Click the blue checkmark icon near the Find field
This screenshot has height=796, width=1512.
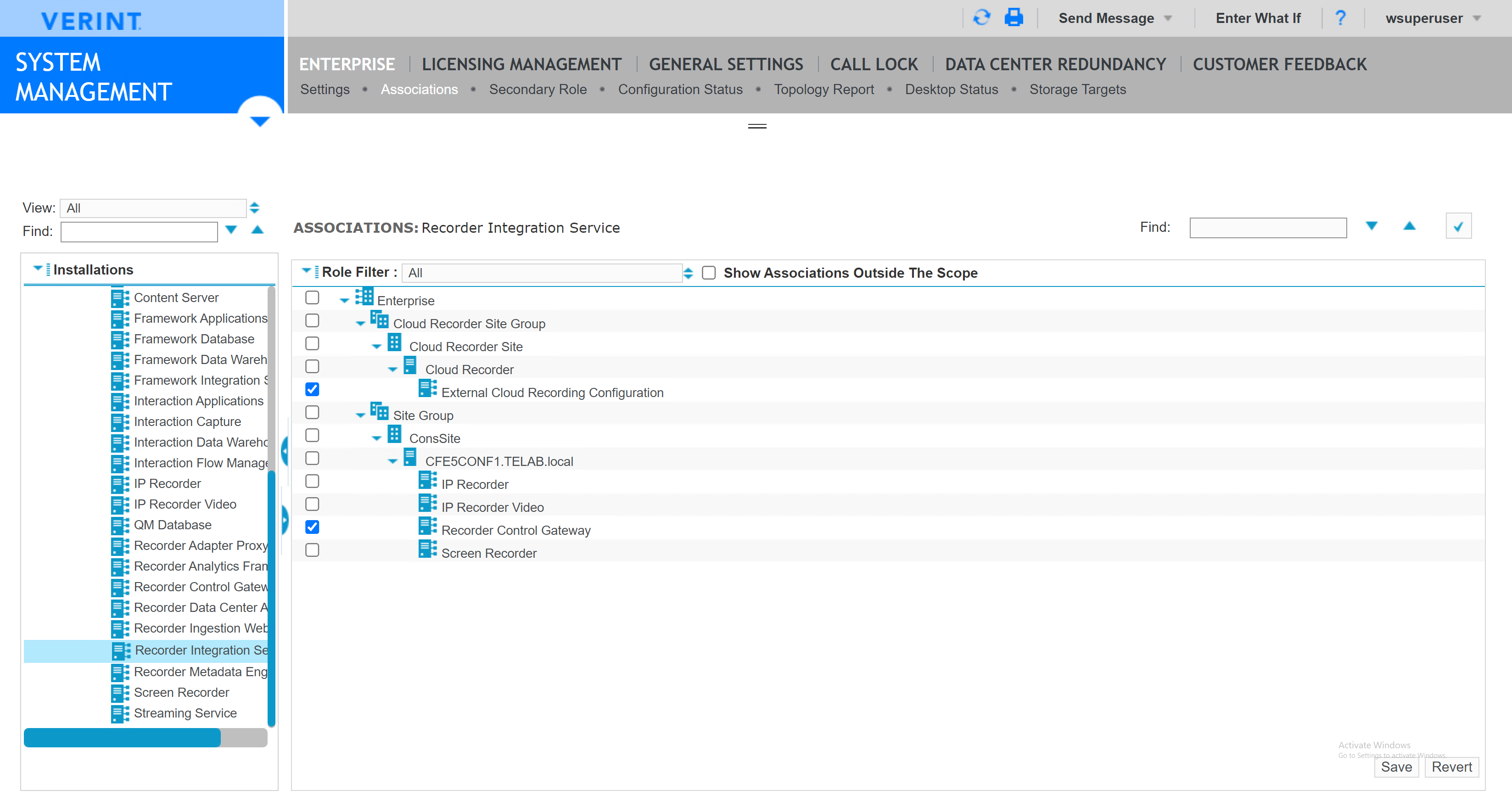1459,225
